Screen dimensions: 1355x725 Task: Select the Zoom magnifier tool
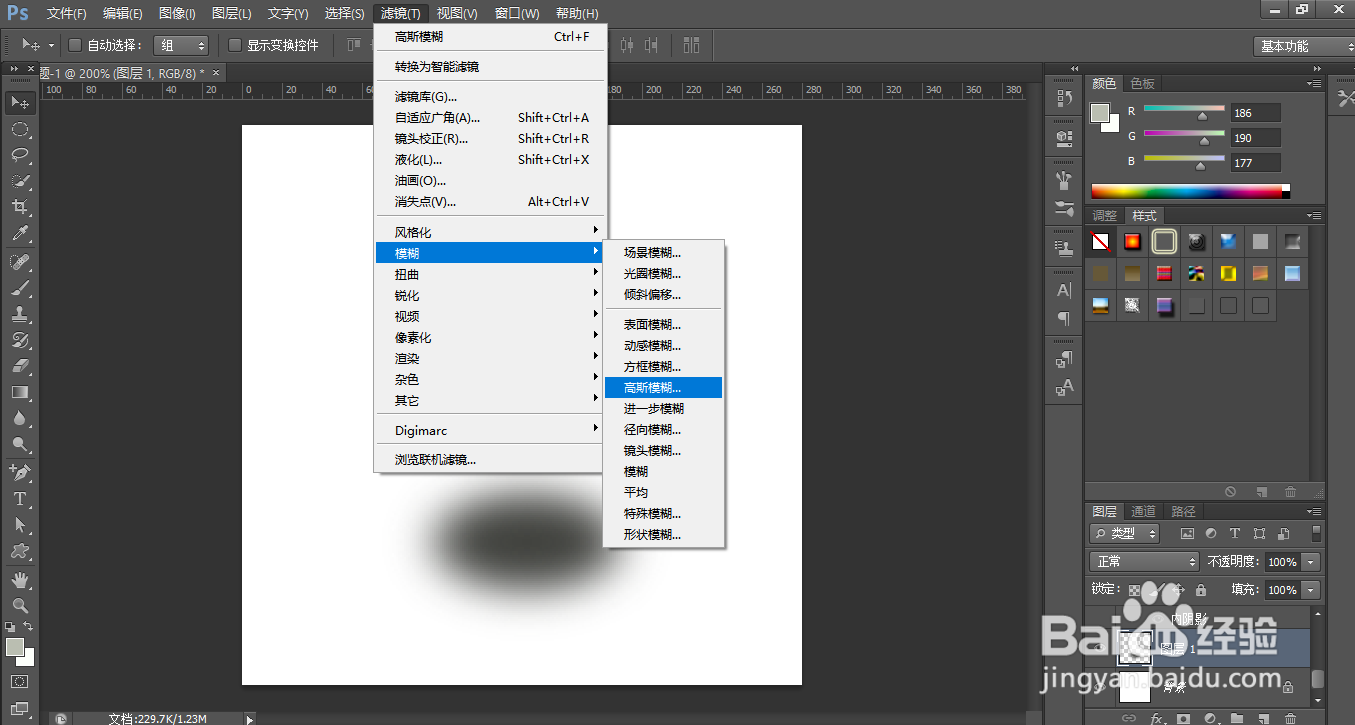click(x=20, y=605)
